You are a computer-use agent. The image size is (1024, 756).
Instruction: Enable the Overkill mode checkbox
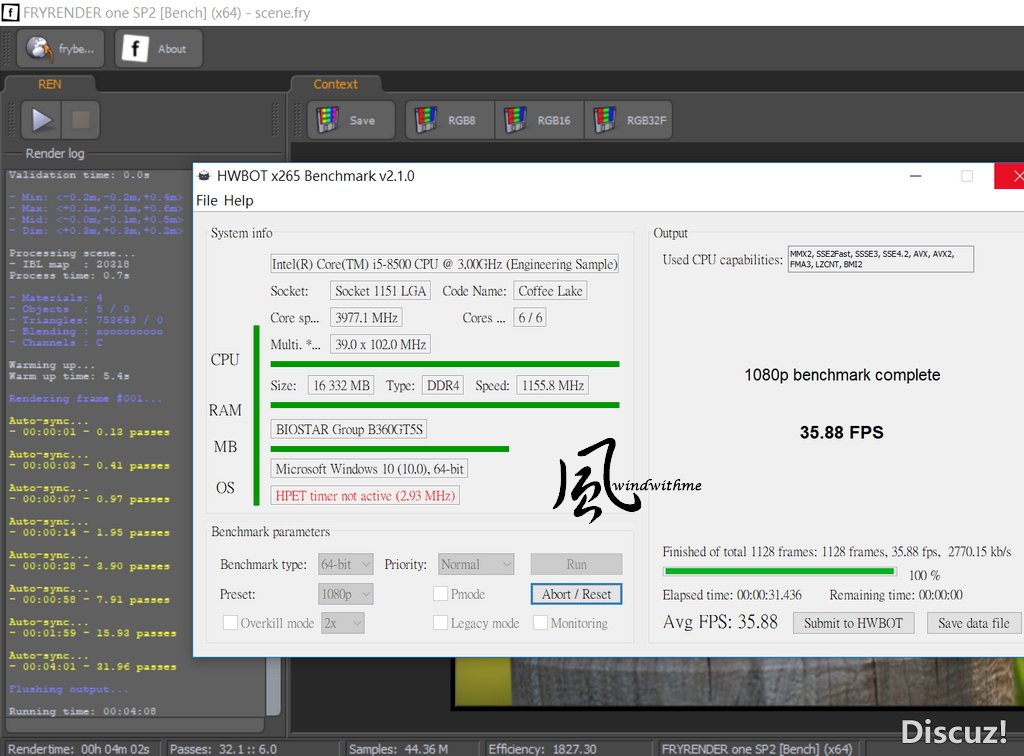pyautogui.click(x=230, y=623)
